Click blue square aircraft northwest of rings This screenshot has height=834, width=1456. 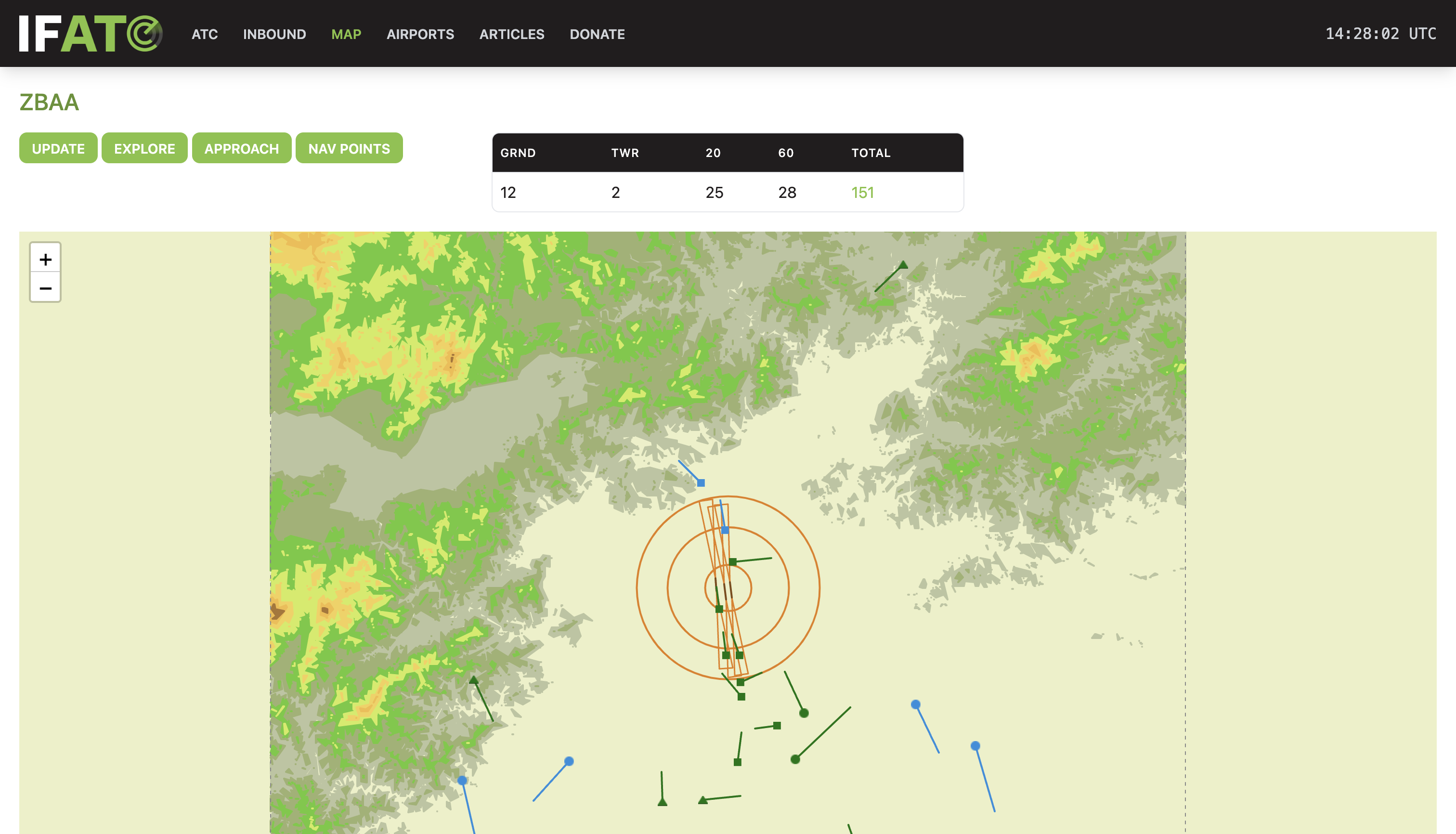pyautogui.click(x=701, y=483)
